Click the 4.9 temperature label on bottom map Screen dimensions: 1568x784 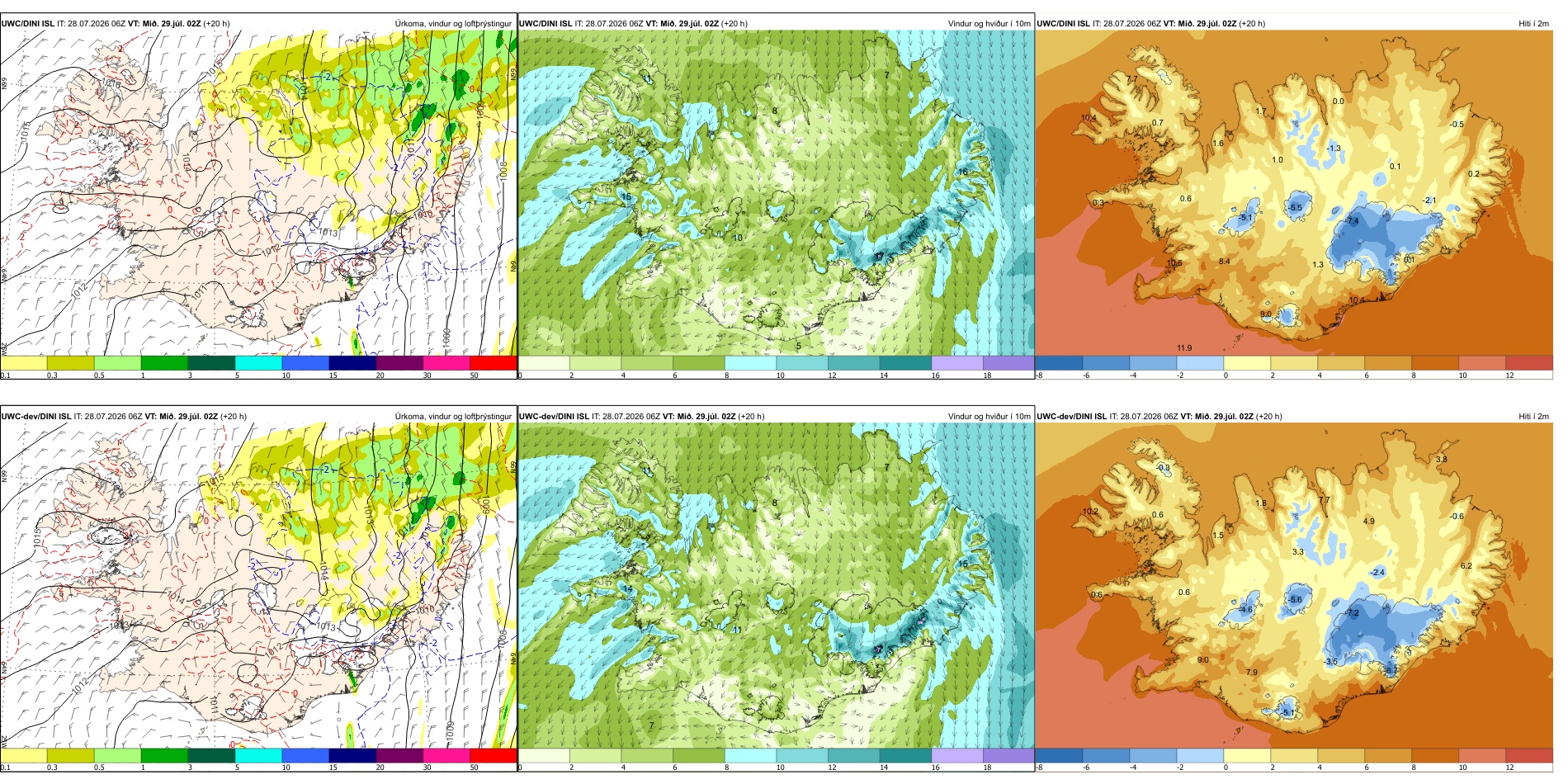pyautogui.click(x=1368, y=522)
